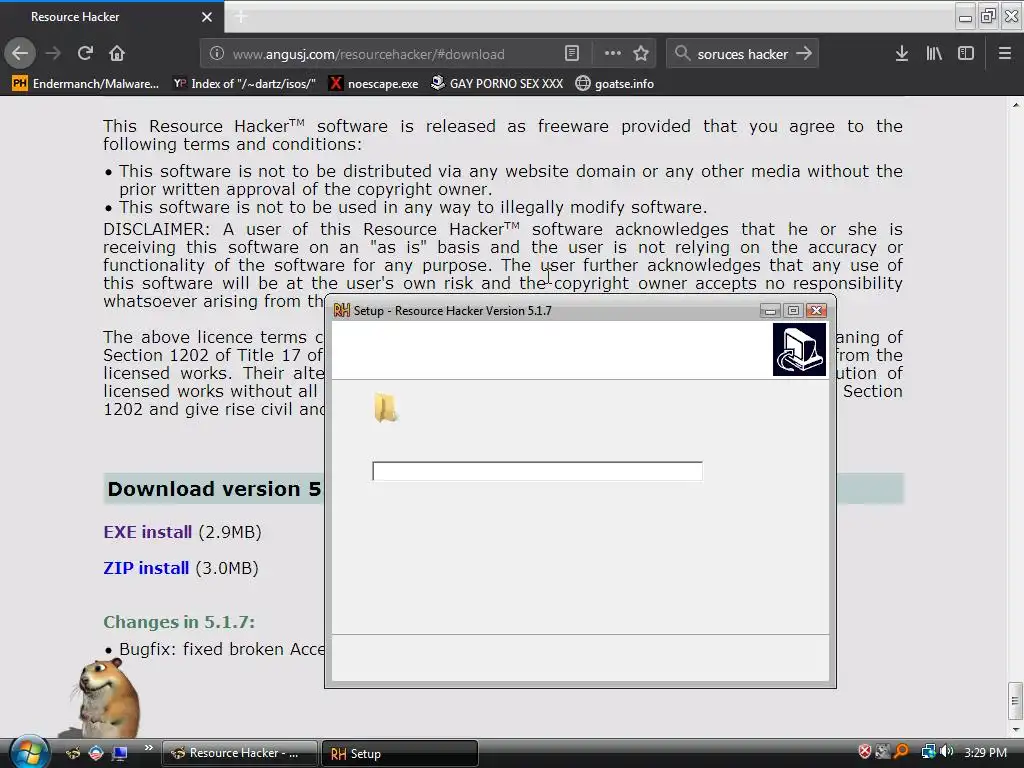This screenshot has height=768, width=1024.
Task: Close the Setup dialog window
Action: [816, 310]
